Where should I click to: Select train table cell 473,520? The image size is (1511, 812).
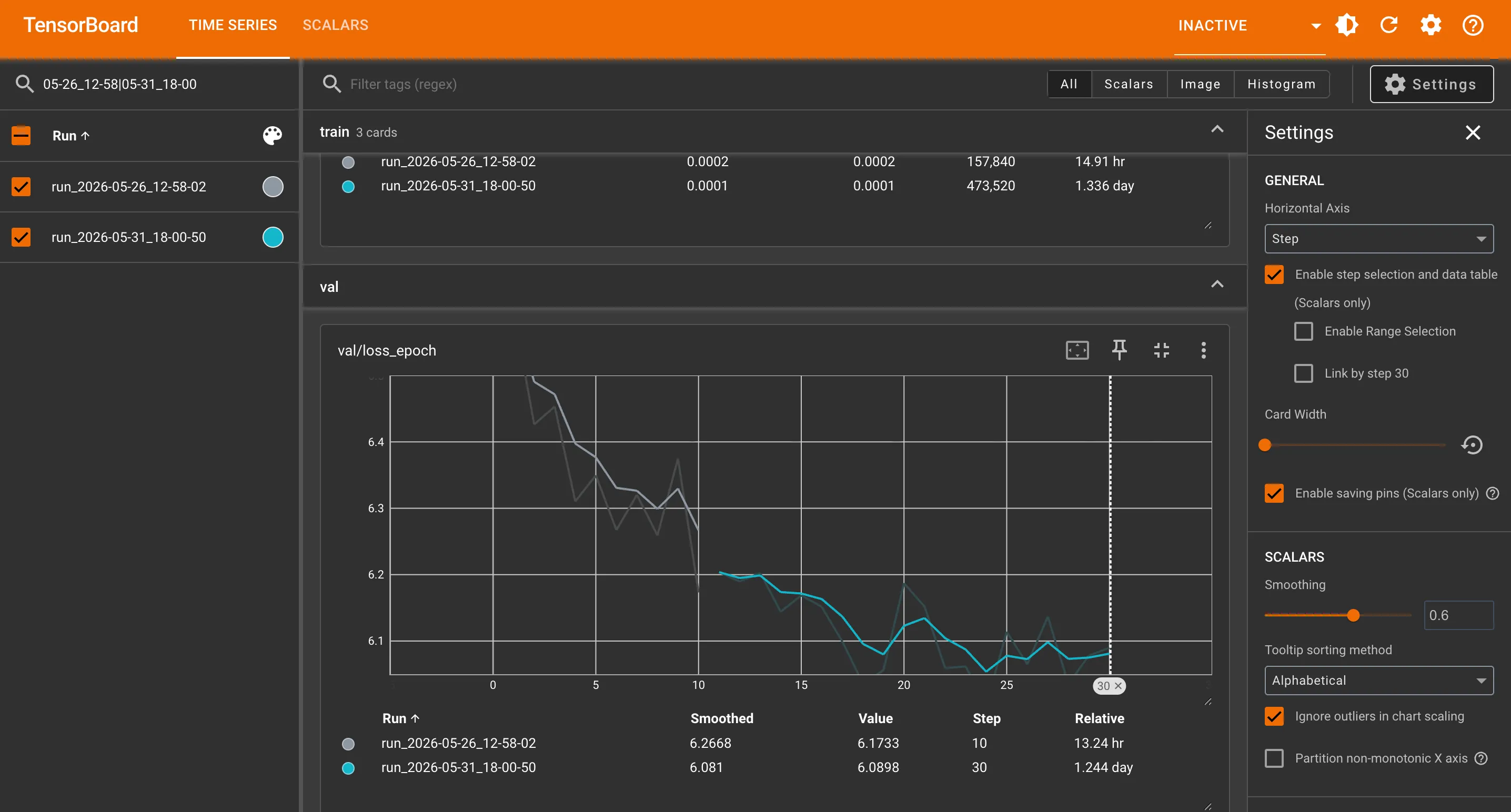click(991, 186)
